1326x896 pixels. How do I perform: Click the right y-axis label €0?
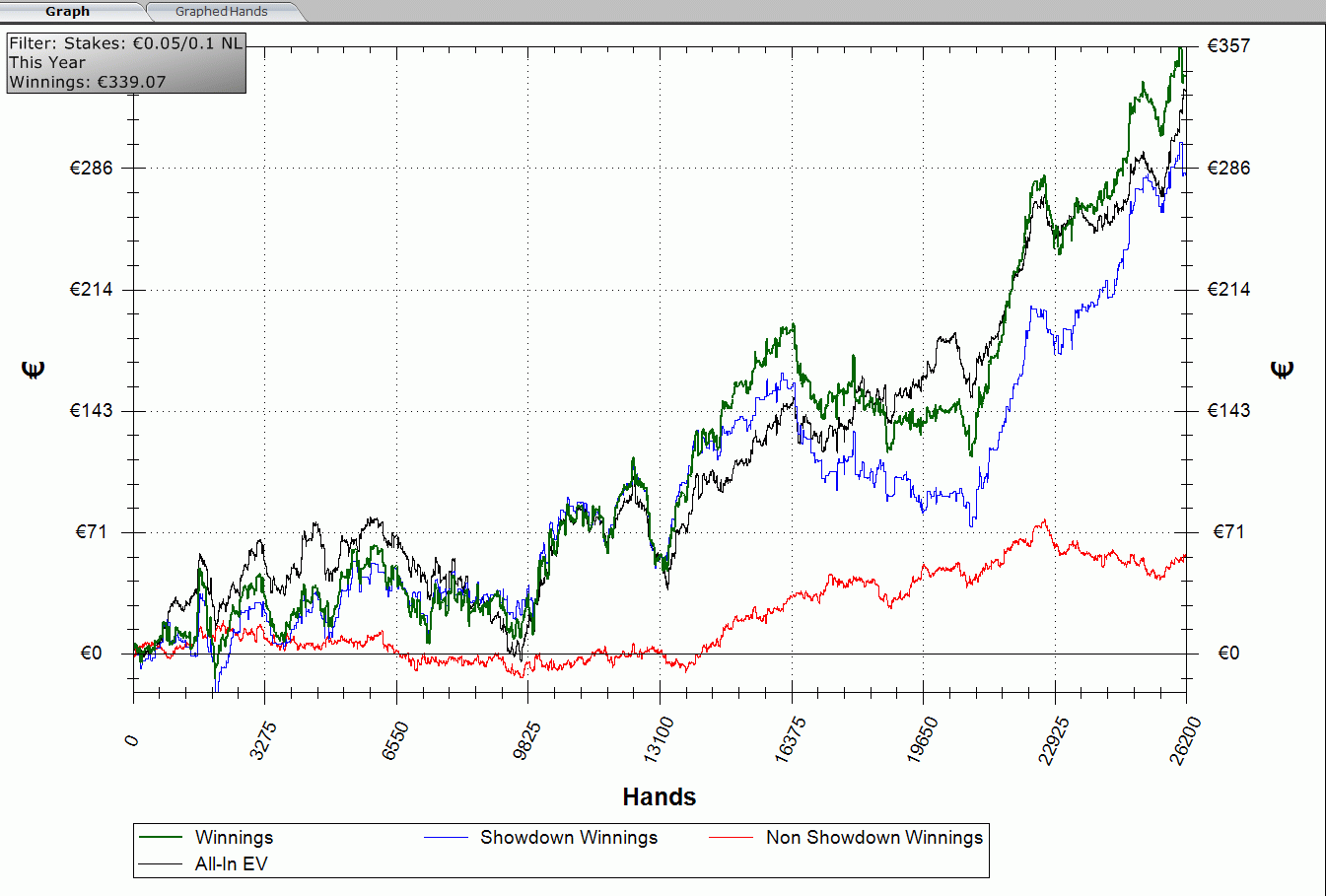coord(1228,653)
